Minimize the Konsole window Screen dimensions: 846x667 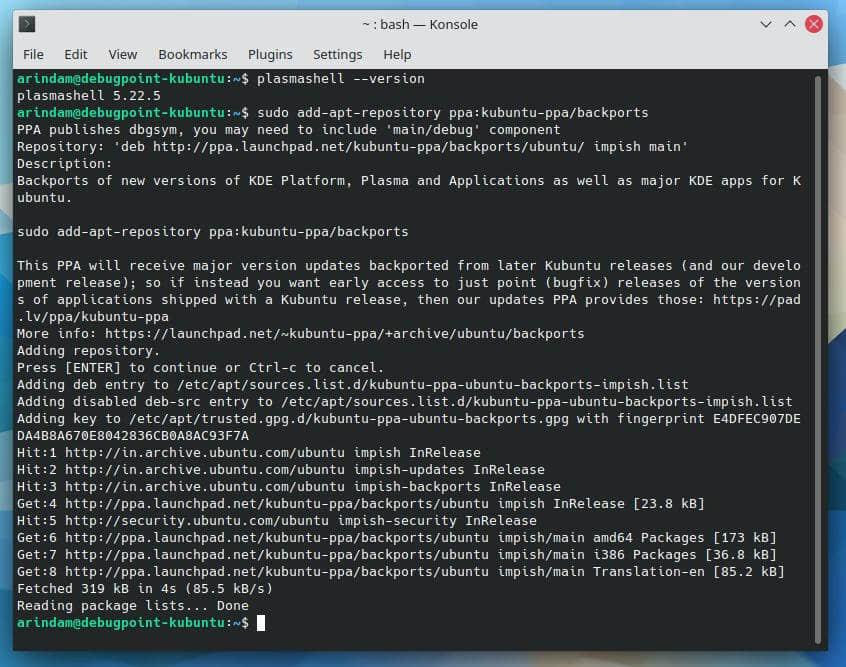coord(766,24)
